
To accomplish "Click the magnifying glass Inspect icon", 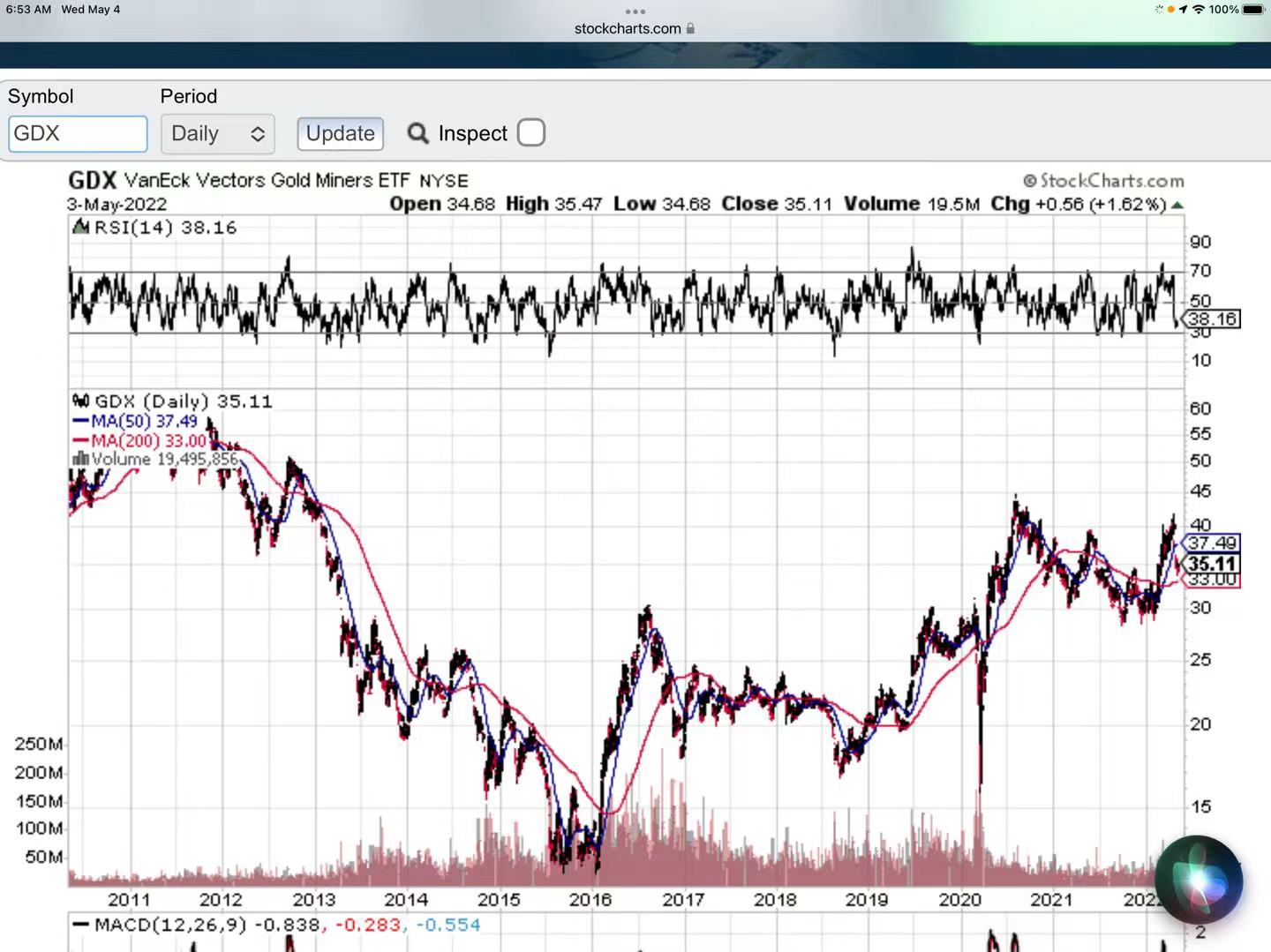I will 418,133.
